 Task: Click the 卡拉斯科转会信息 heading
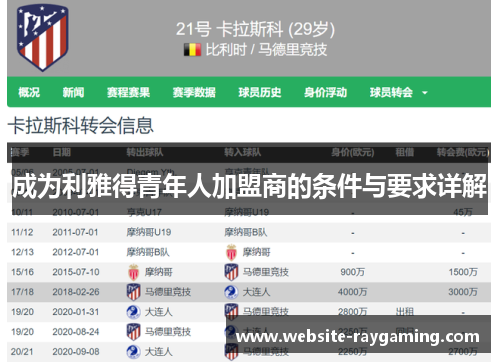81,126
